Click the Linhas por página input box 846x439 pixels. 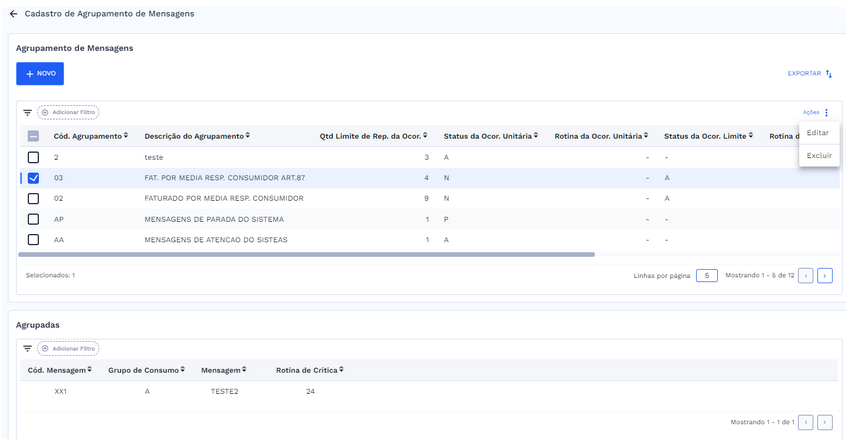coord(706,275)
